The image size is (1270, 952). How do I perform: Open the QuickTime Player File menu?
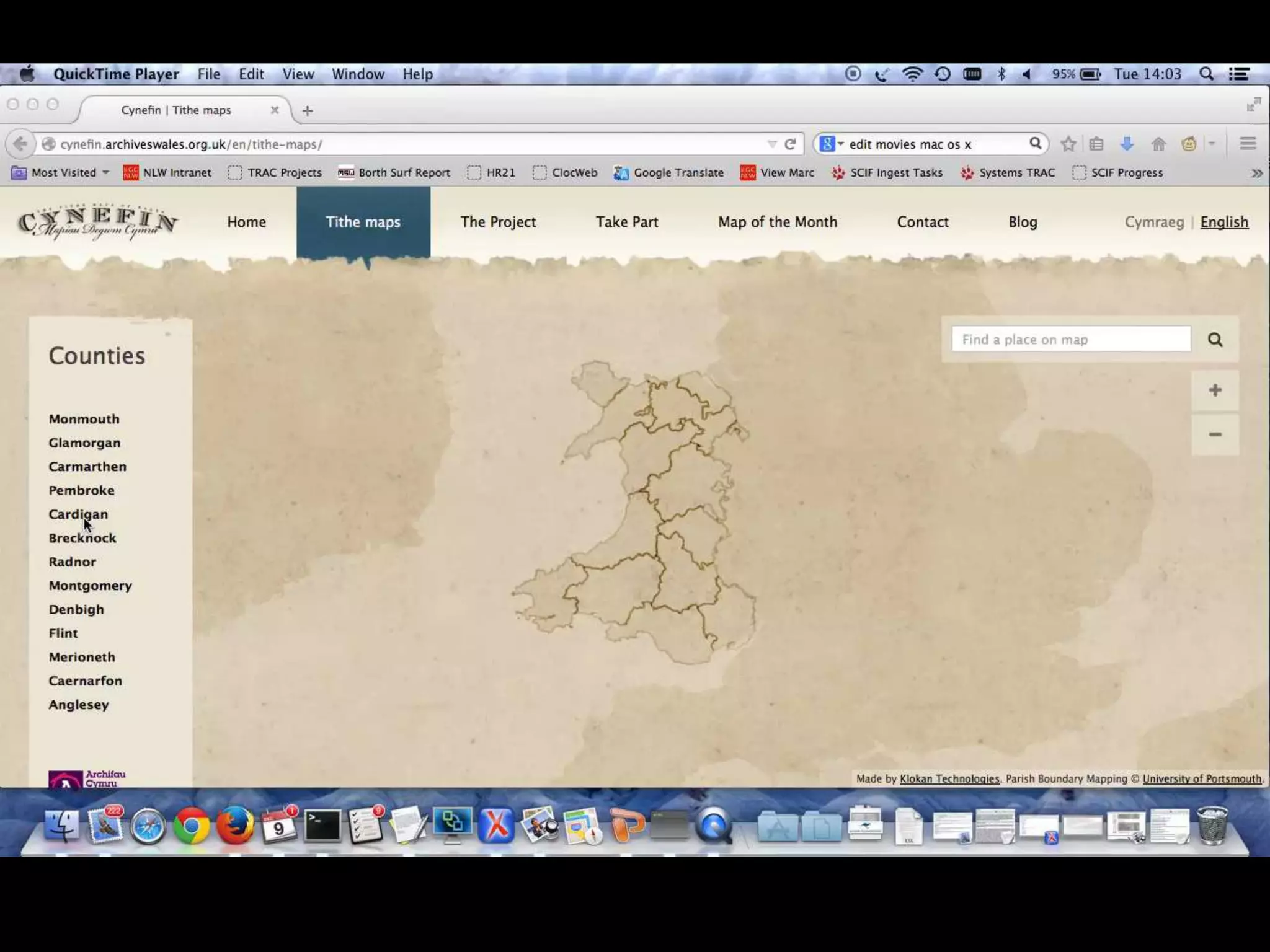pos(209,74)
